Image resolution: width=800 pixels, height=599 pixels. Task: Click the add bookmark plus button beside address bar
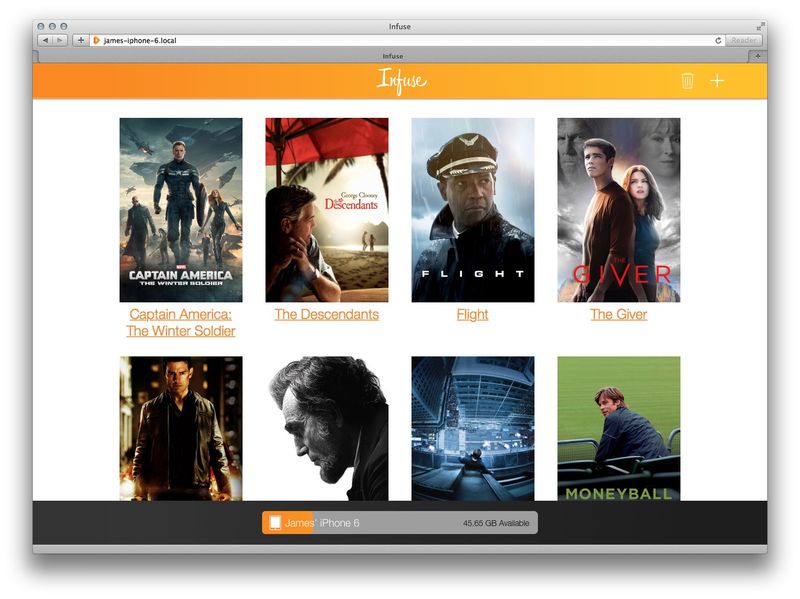coord(81,40)
